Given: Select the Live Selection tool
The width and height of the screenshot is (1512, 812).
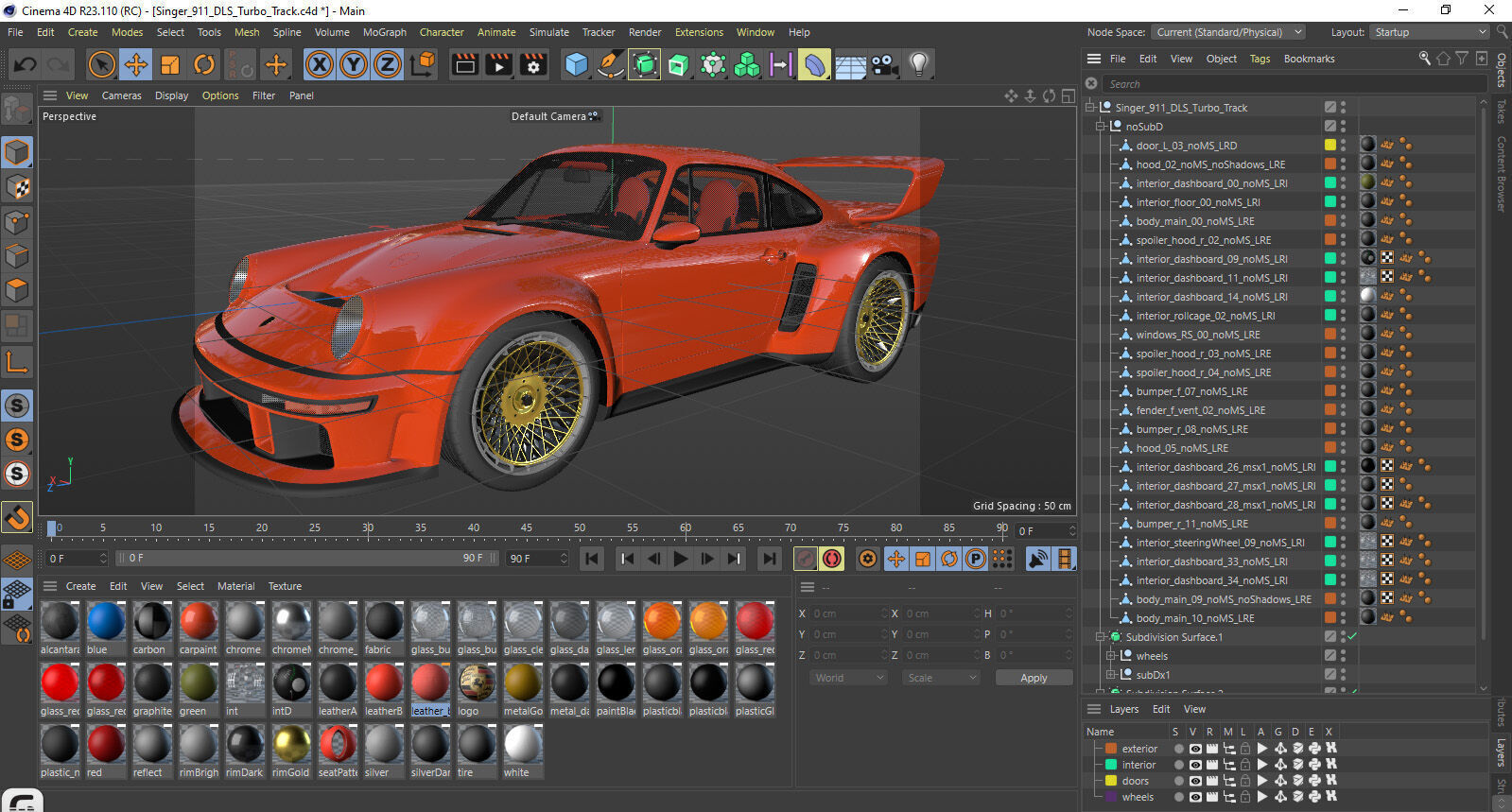Looking at the screenshot, I should point(101,64).
